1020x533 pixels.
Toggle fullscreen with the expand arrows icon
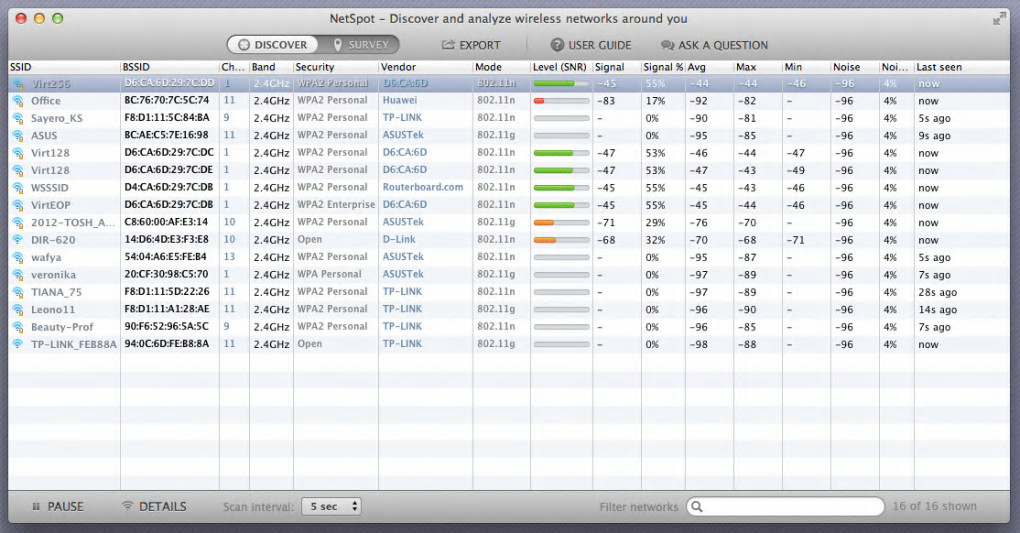coord(999,19)
